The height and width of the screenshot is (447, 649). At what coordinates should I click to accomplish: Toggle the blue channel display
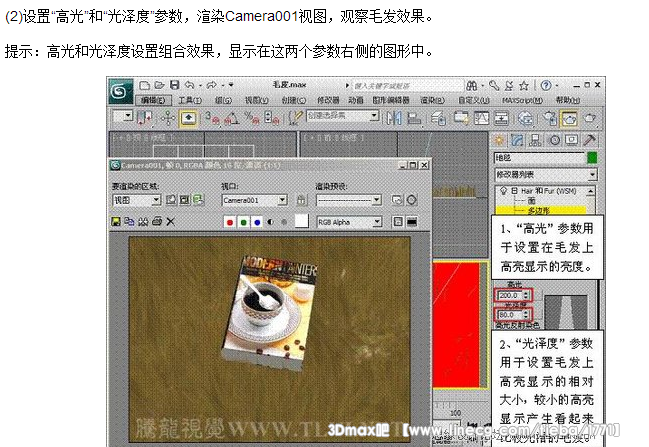257,221
